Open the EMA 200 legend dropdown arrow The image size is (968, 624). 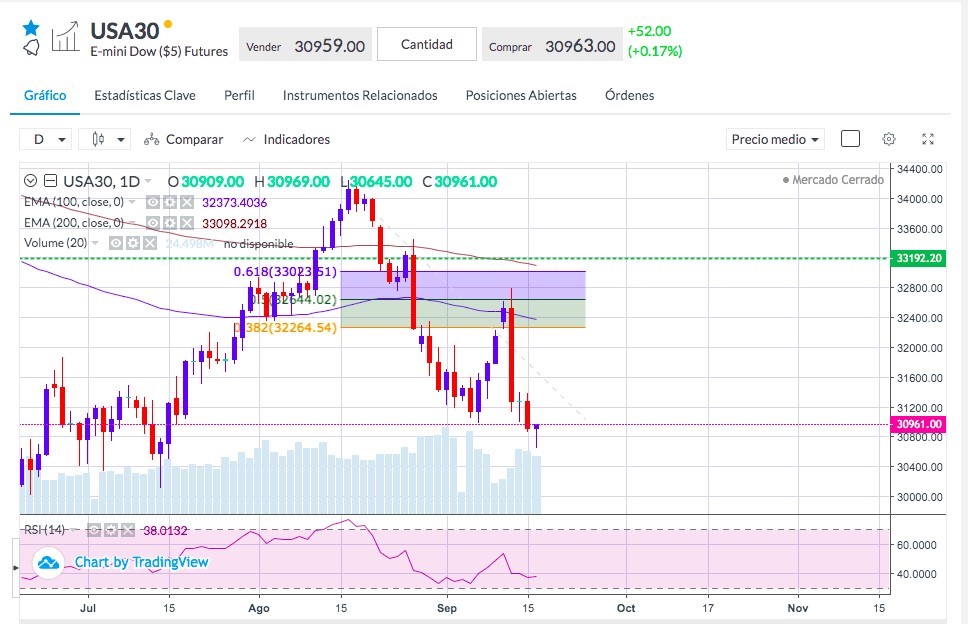pos(131,223)
